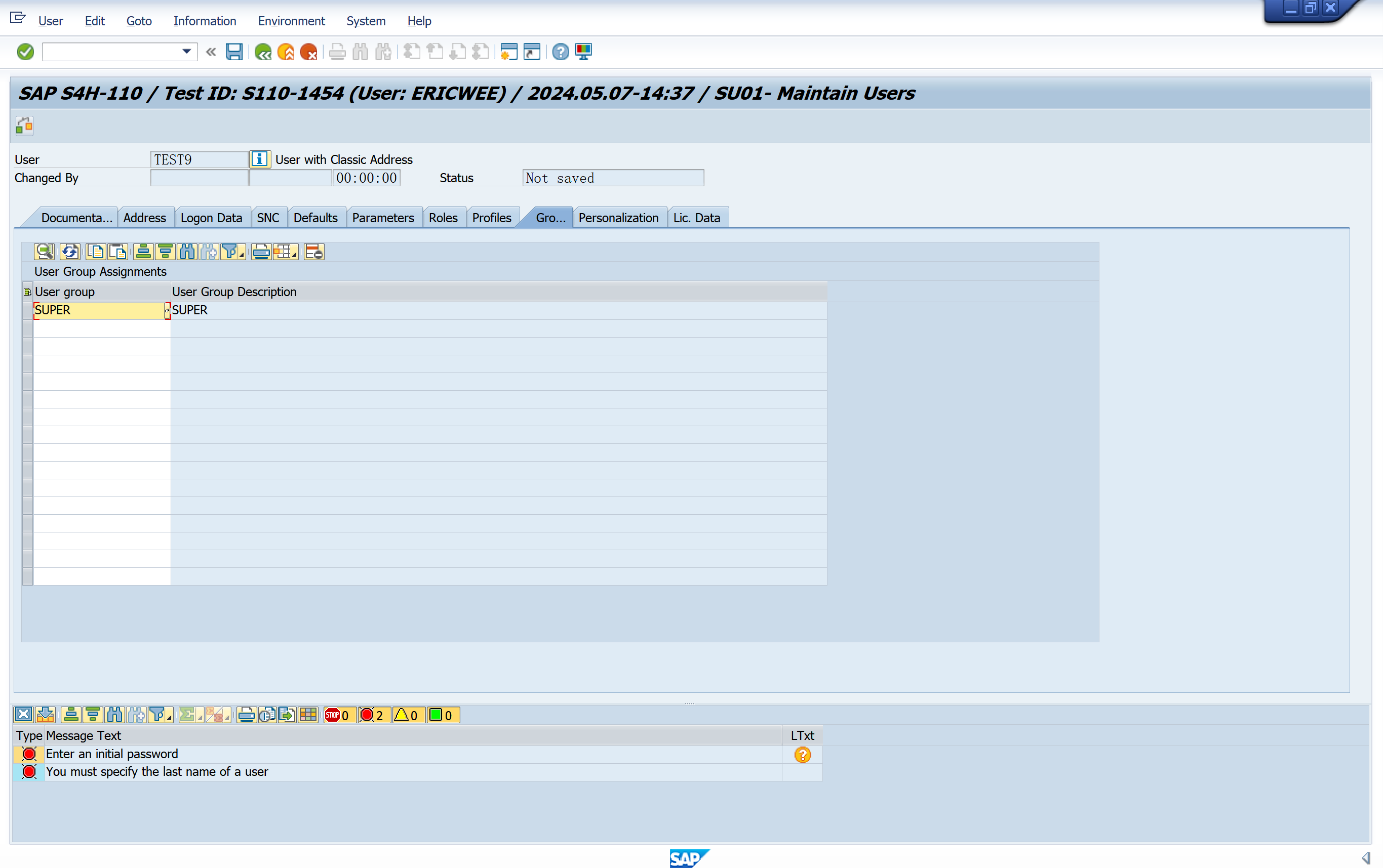The image size is (1383, 868).
Task: Switch to the Logon Data tab
Action: pyautogui.click(x=211, y=218)
